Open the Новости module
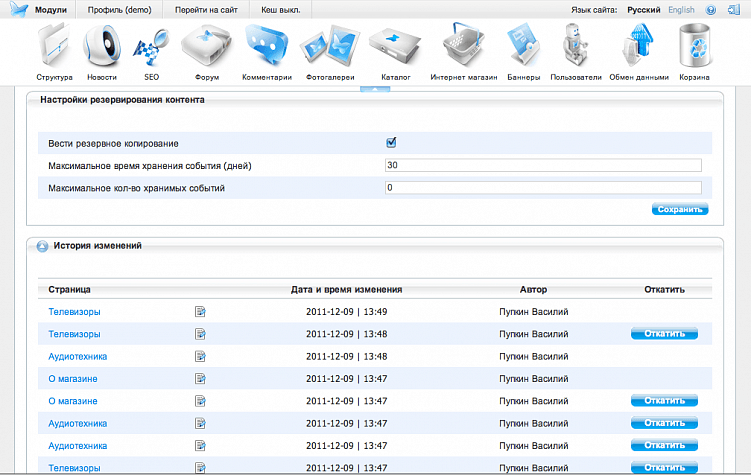Image resolution: width=751 pixels, height=475 pixels. point(101,49)
